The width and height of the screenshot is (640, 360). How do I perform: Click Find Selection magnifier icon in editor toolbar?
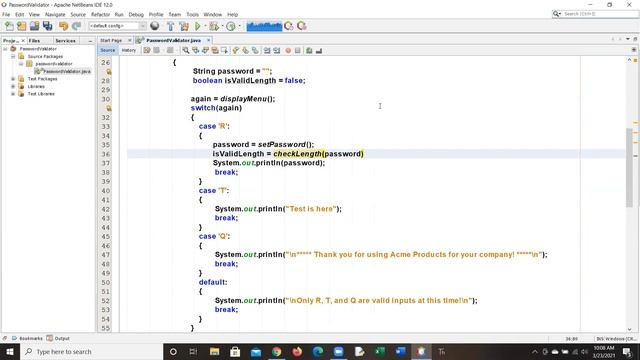pos(186,51)
